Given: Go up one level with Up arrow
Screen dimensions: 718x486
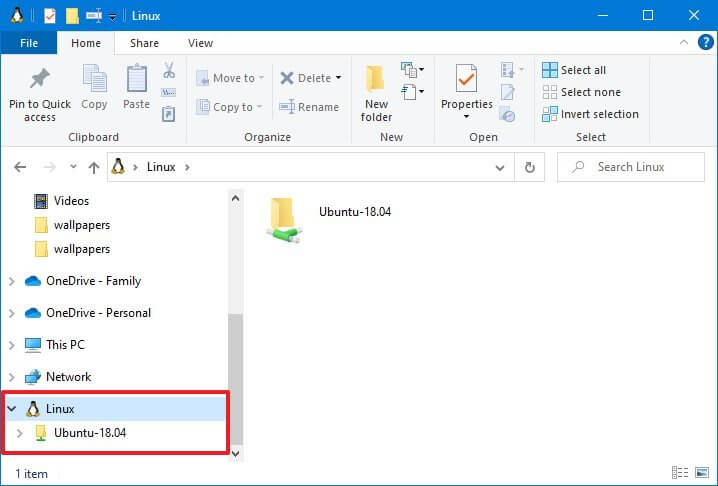Looking at the screenshot, I should coord(94,168).
